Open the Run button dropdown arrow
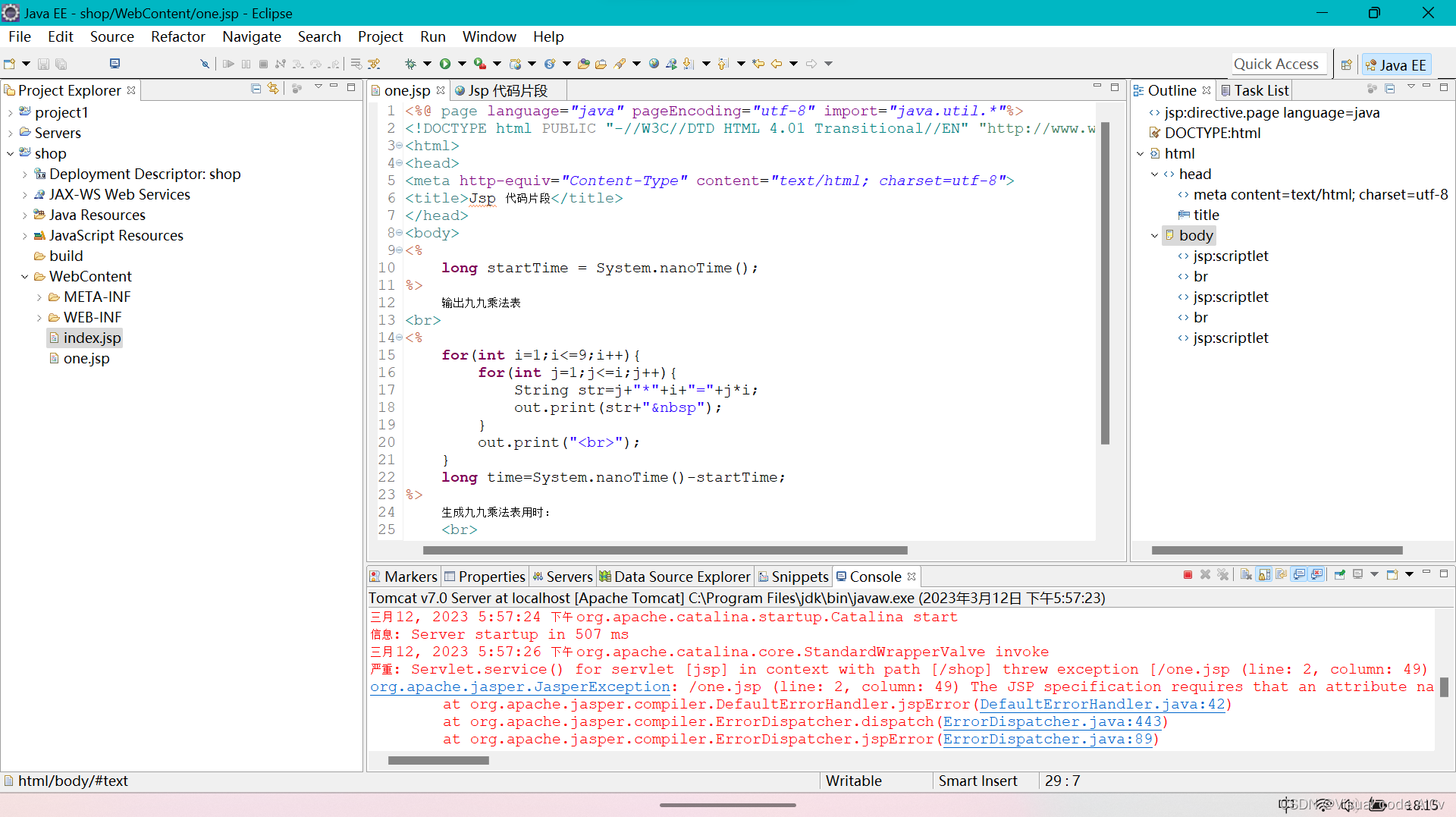The width and height of the screenshot is (1456, 817). click(461, 64)
